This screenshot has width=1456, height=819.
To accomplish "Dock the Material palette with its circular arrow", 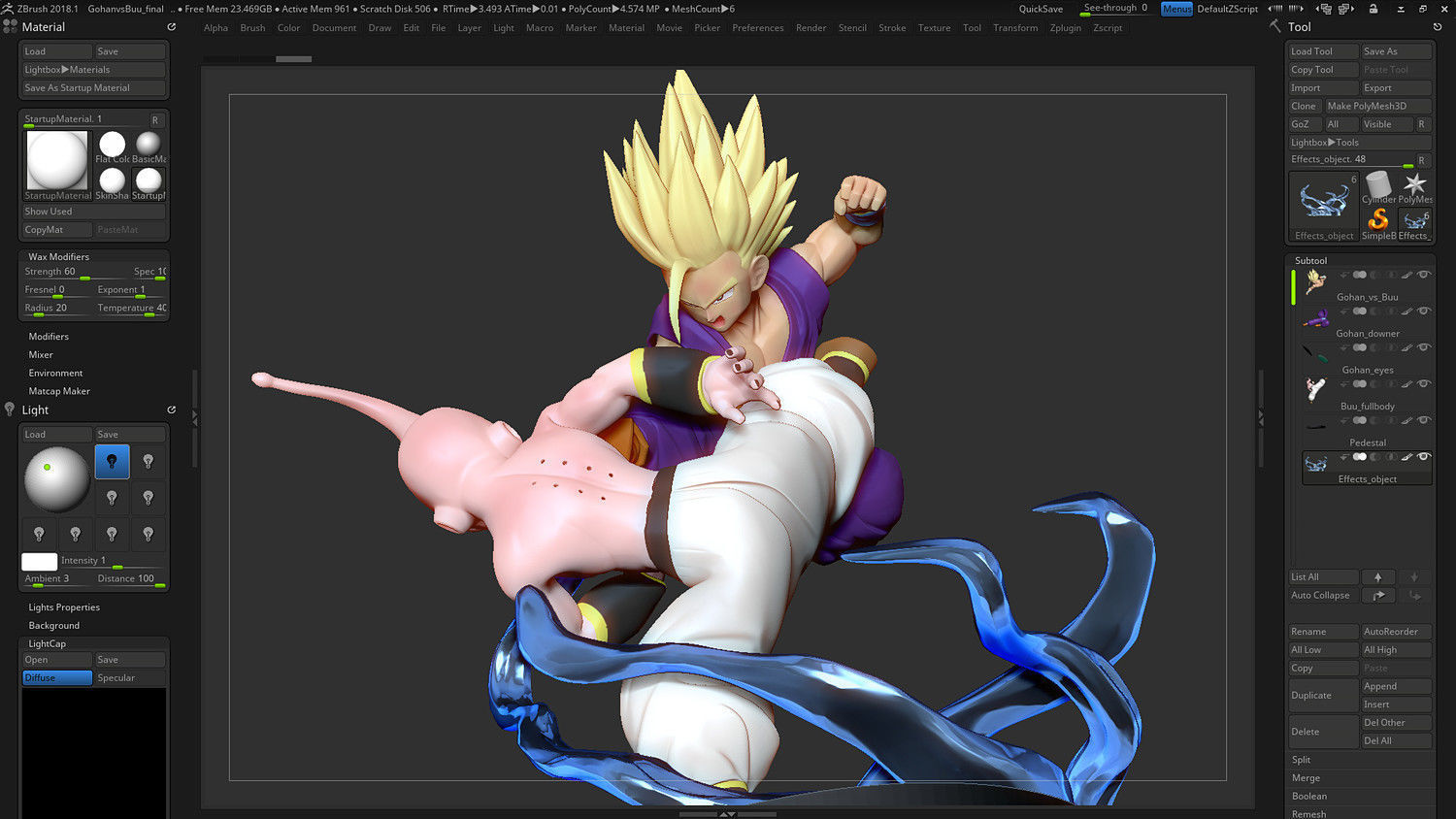I will pos(171,27).
